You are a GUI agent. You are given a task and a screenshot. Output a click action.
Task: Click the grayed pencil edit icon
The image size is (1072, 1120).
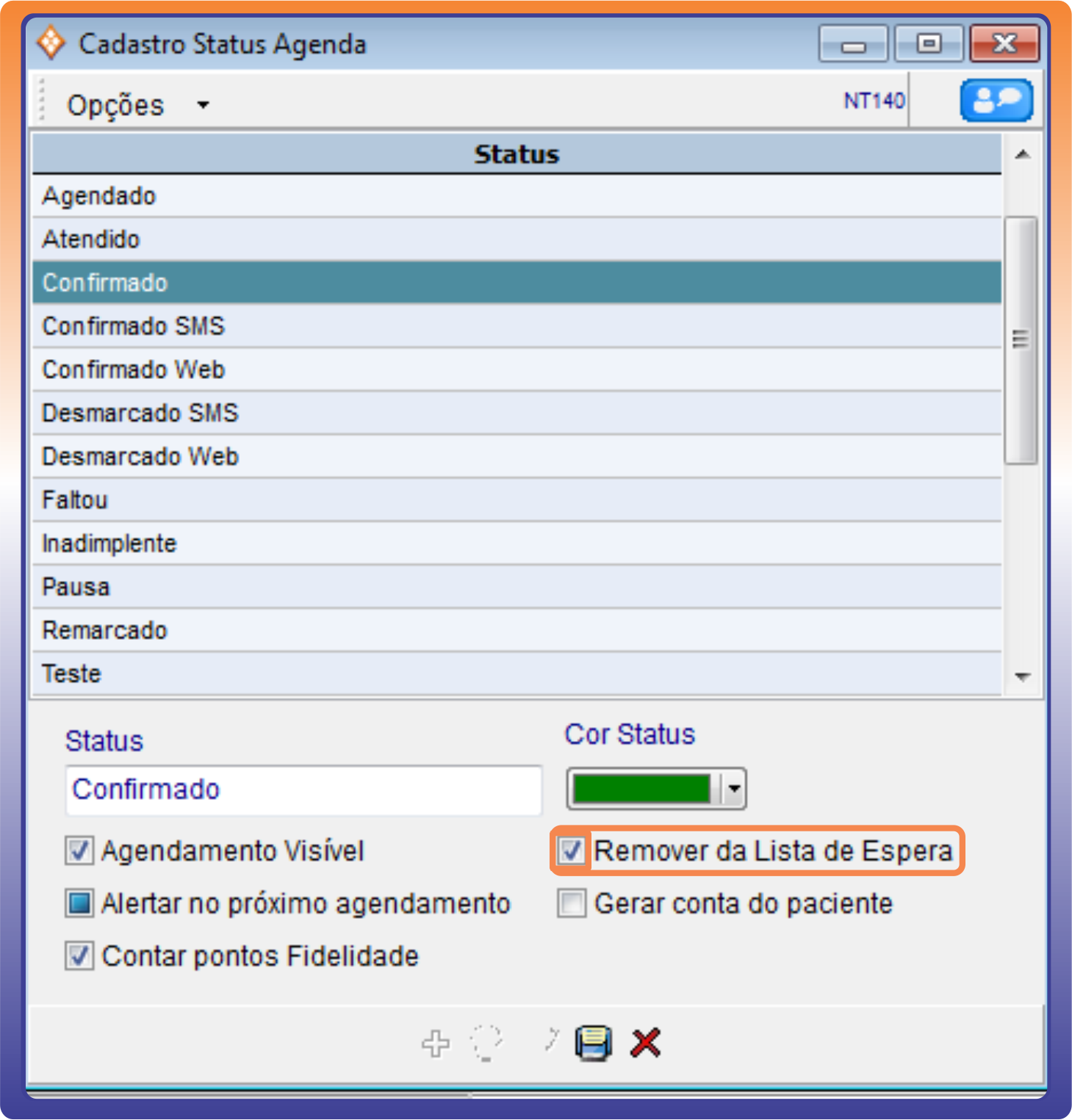[x=550, y=1040]
